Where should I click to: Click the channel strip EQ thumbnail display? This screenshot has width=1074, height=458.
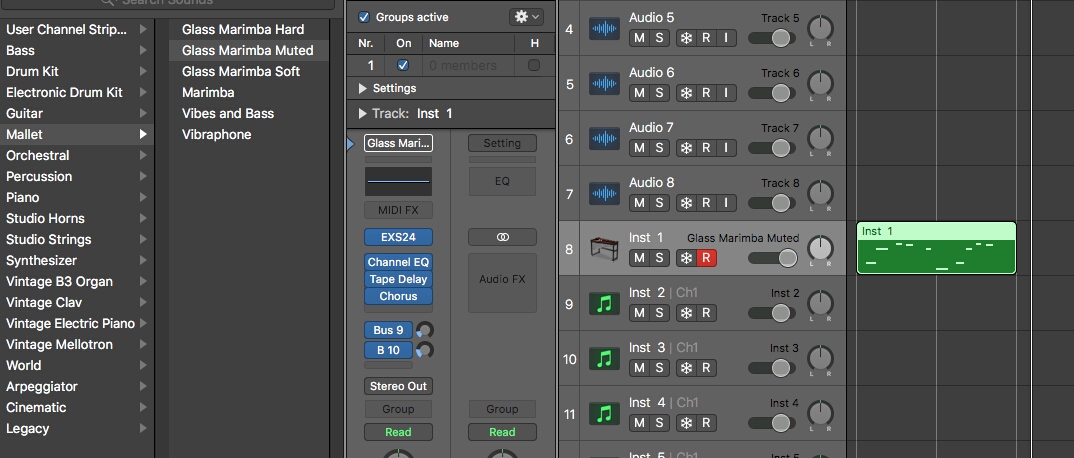[x=398, y=181]
